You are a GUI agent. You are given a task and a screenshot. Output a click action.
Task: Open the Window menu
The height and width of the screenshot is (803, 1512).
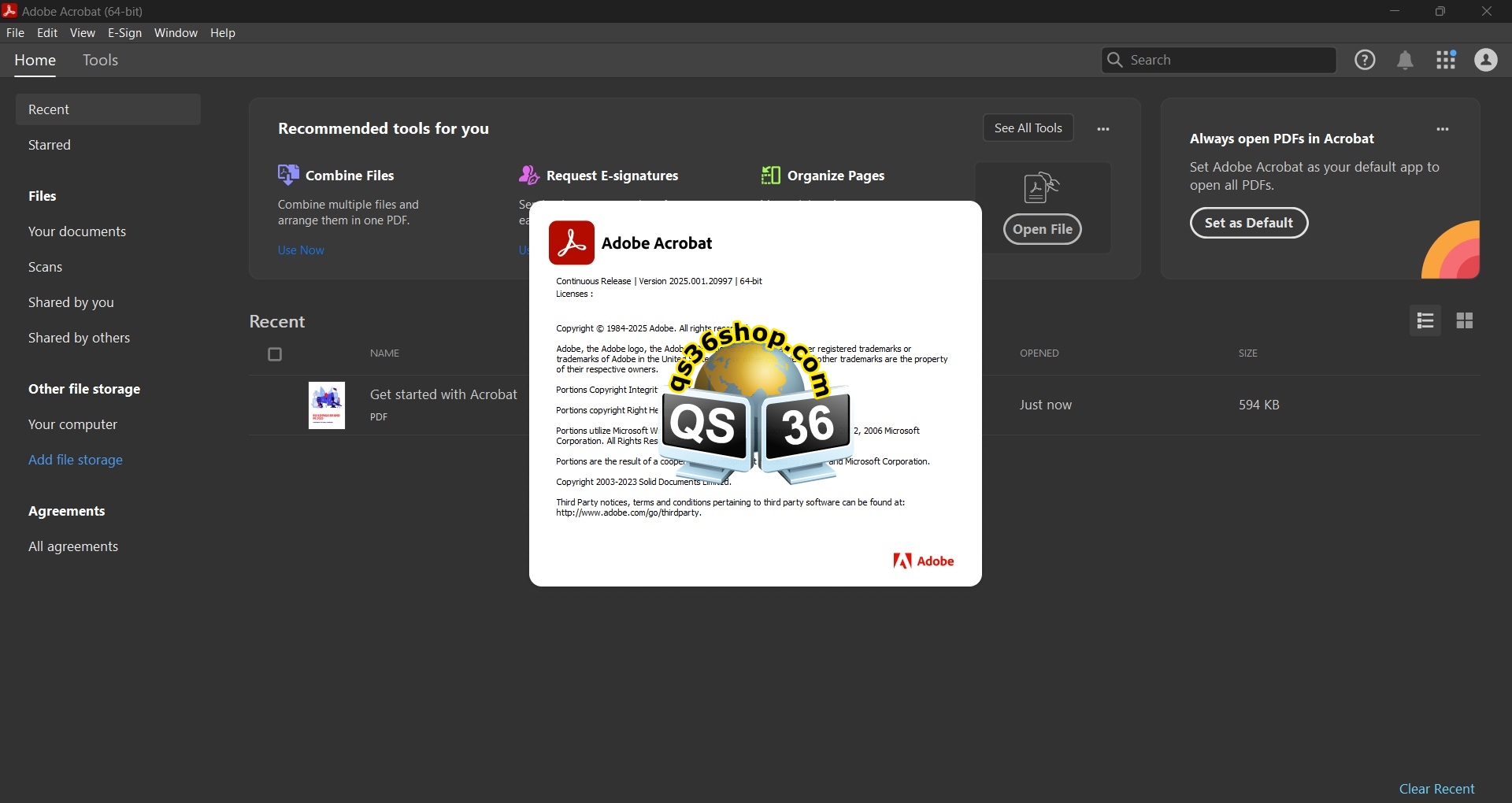tap(176, 33)
